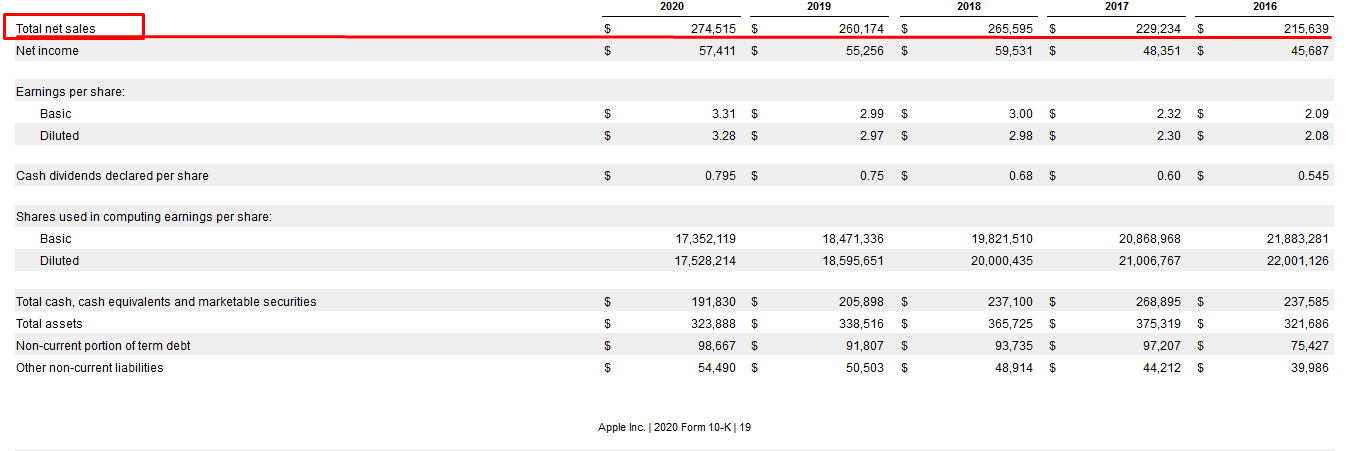Click the 'Earnings per share:' heading
The height and width of the screenshot is (451, 1349).
pyautogui.click(x=70, y=92)
